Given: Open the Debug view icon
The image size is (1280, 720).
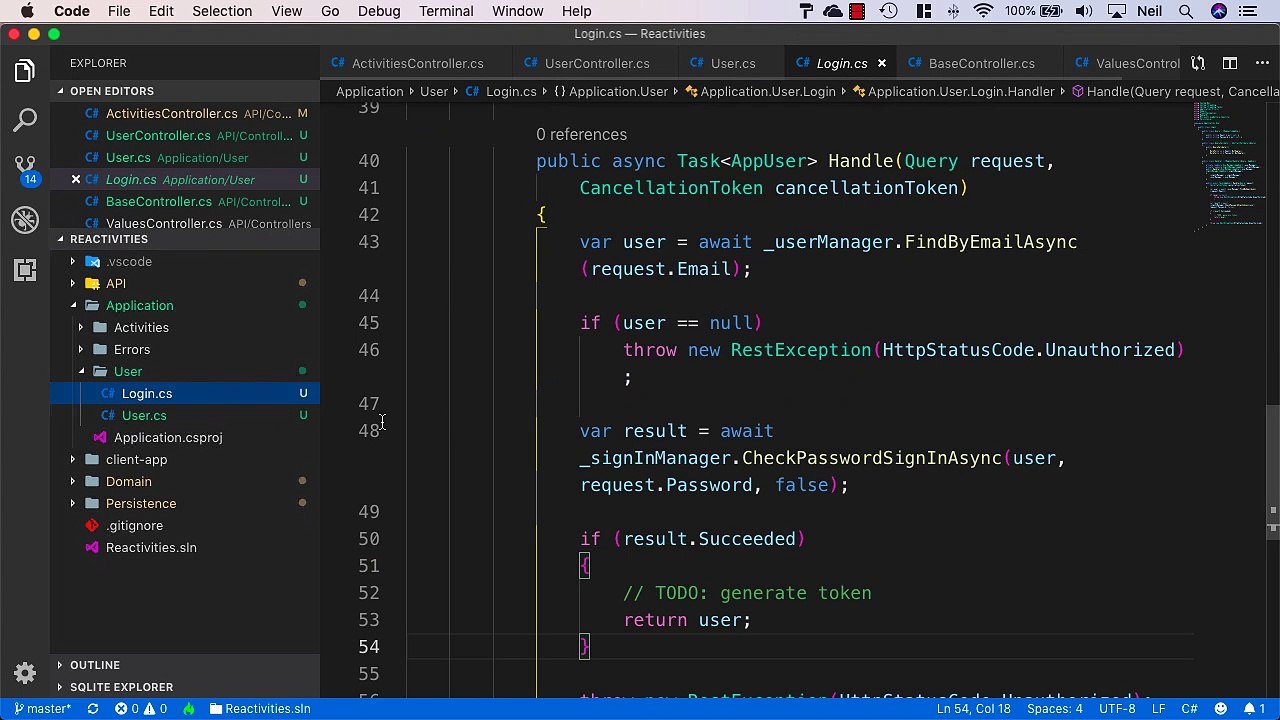Looking at the screenshot, I should [25, 220].
